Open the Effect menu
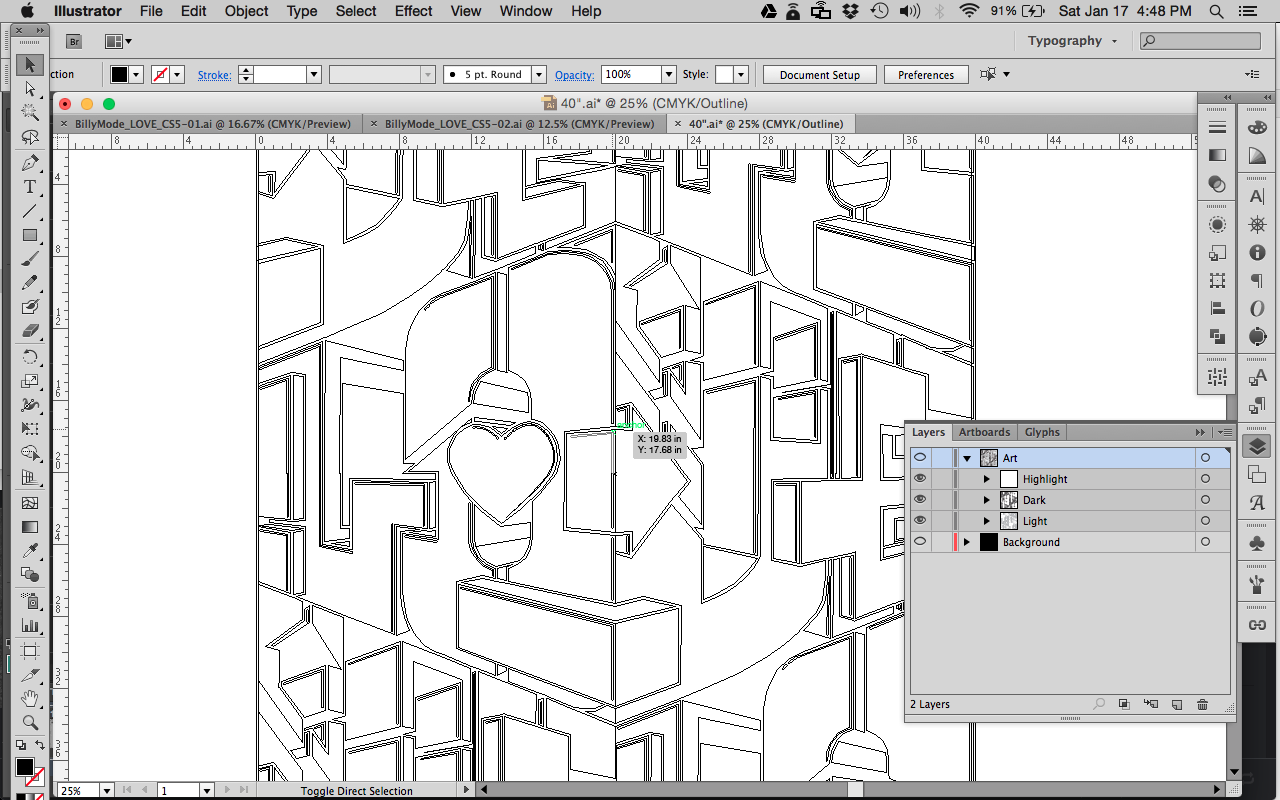Viewport: 1280px width, 800px height. pos(413,11)
